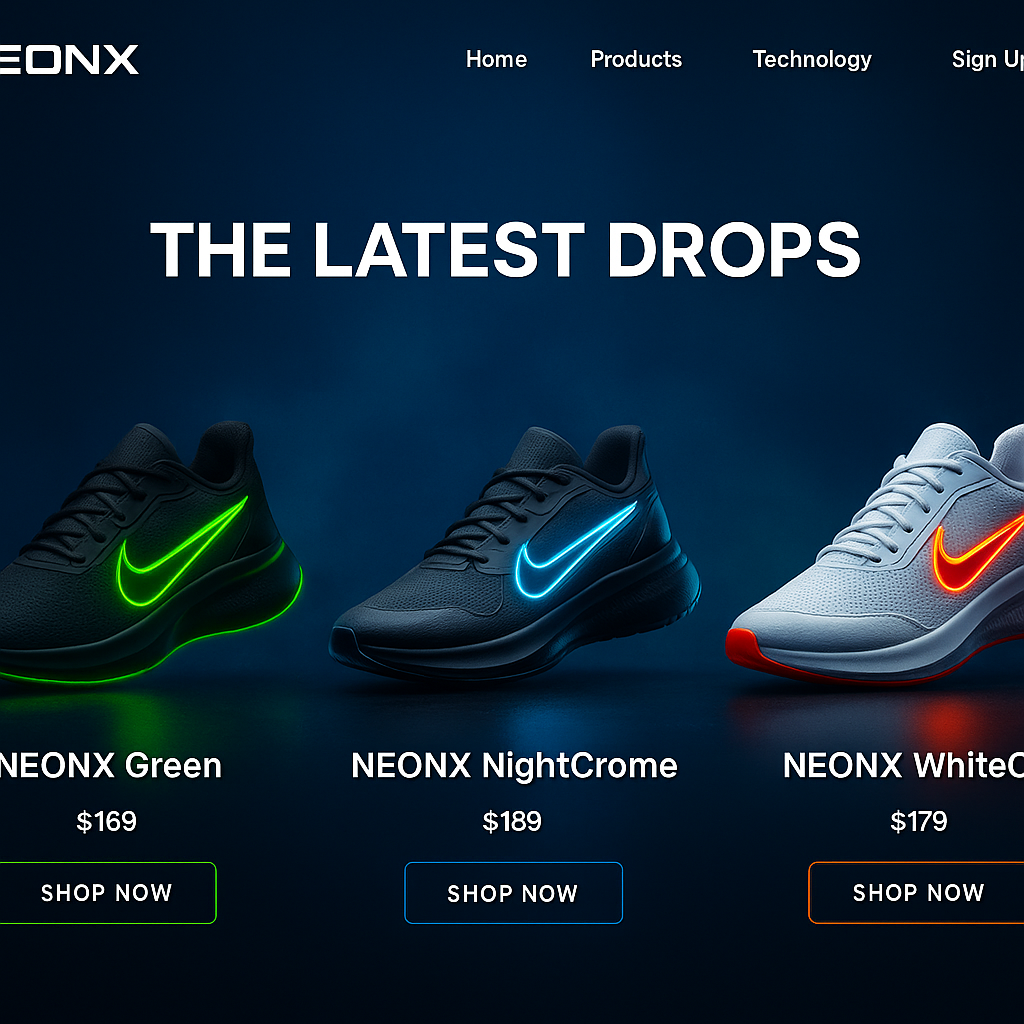Open the NEONX Green product title
1024x1024 pixels.
(110, 765)
